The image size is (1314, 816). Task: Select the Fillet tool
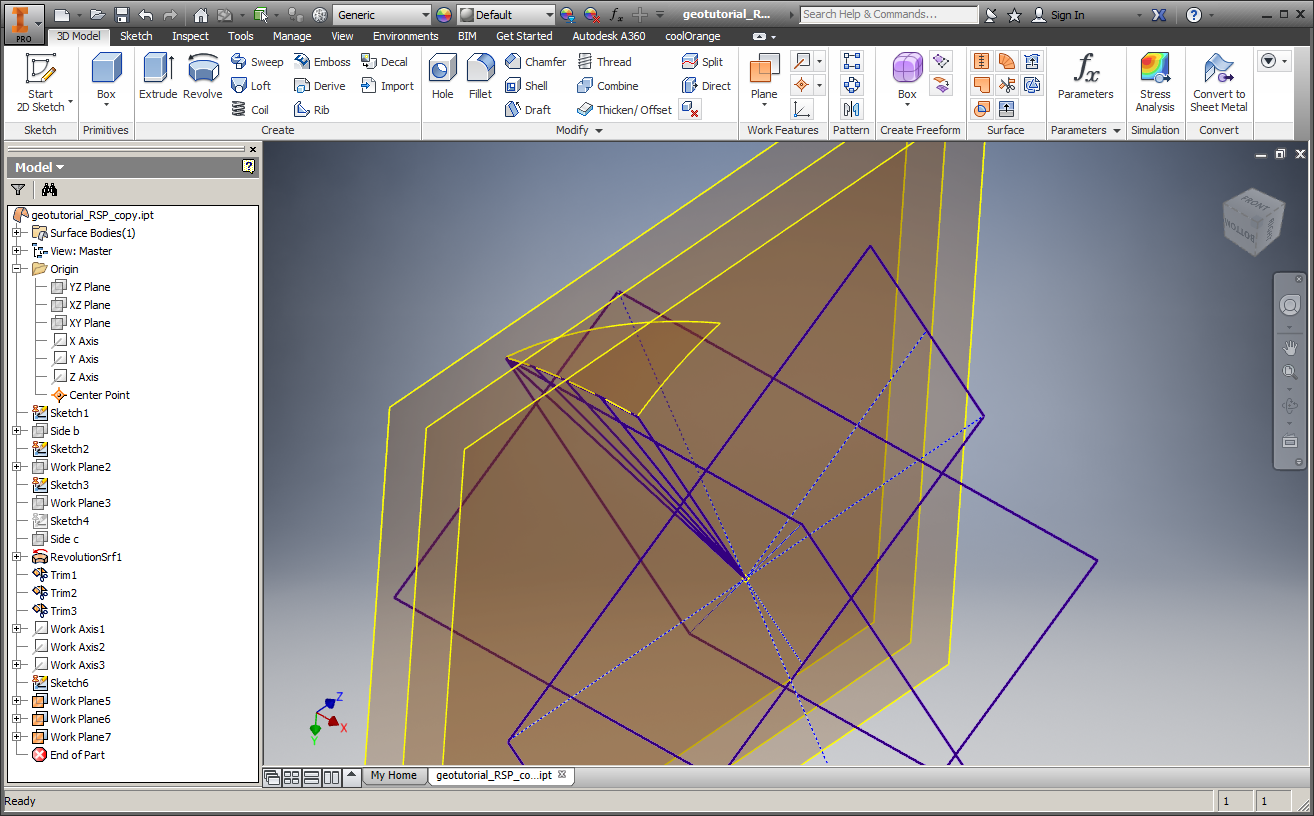coord(481,77)
